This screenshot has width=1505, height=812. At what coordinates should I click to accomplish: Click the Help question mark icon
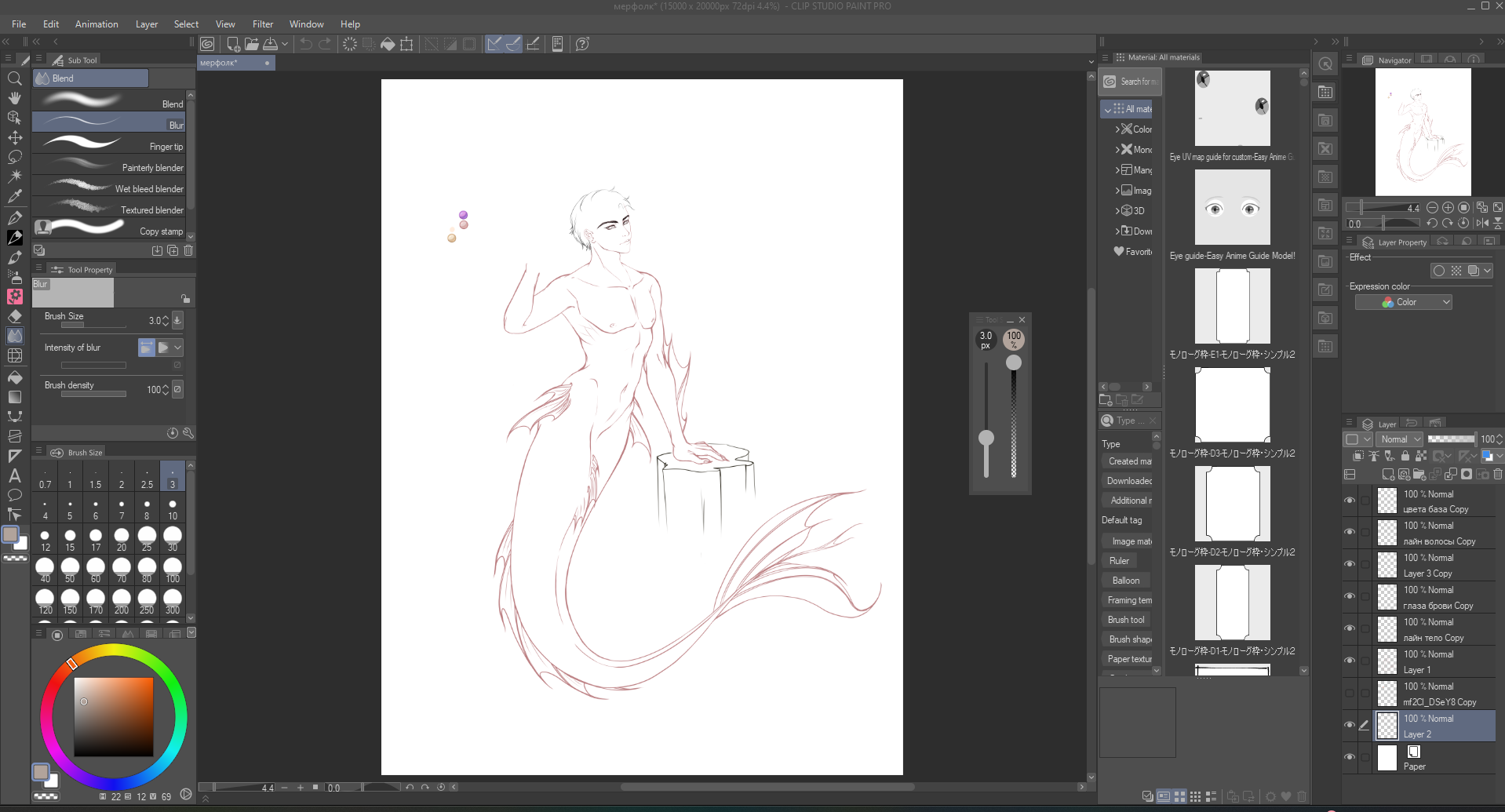coord(582,44)
